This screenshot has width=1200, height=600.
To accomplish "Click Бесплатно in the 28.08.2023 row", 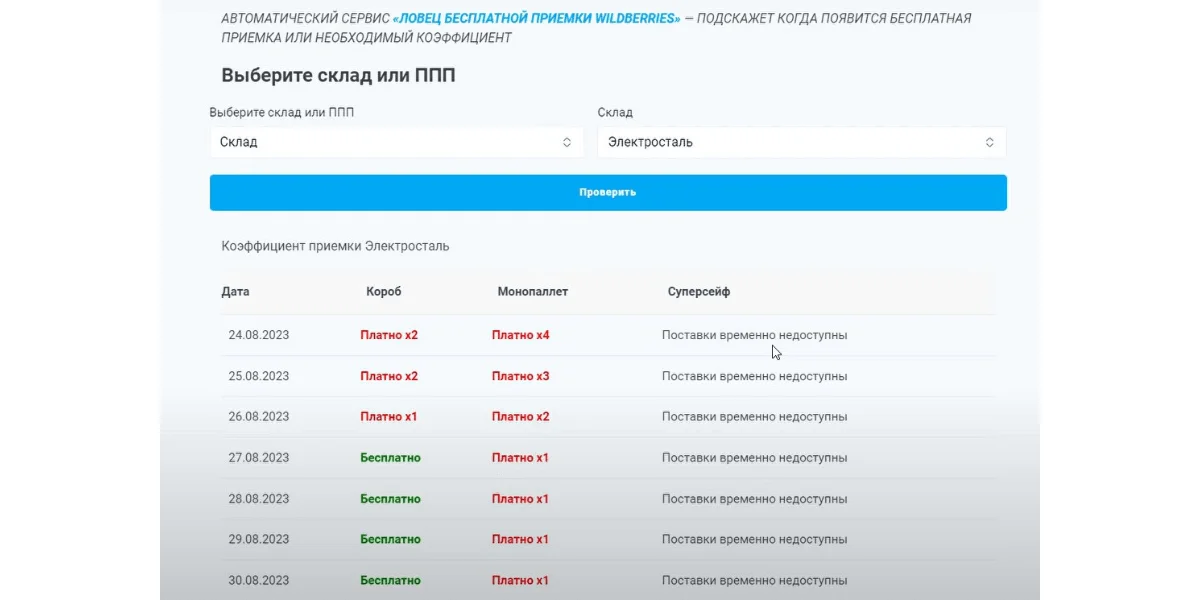I will 390,499.
